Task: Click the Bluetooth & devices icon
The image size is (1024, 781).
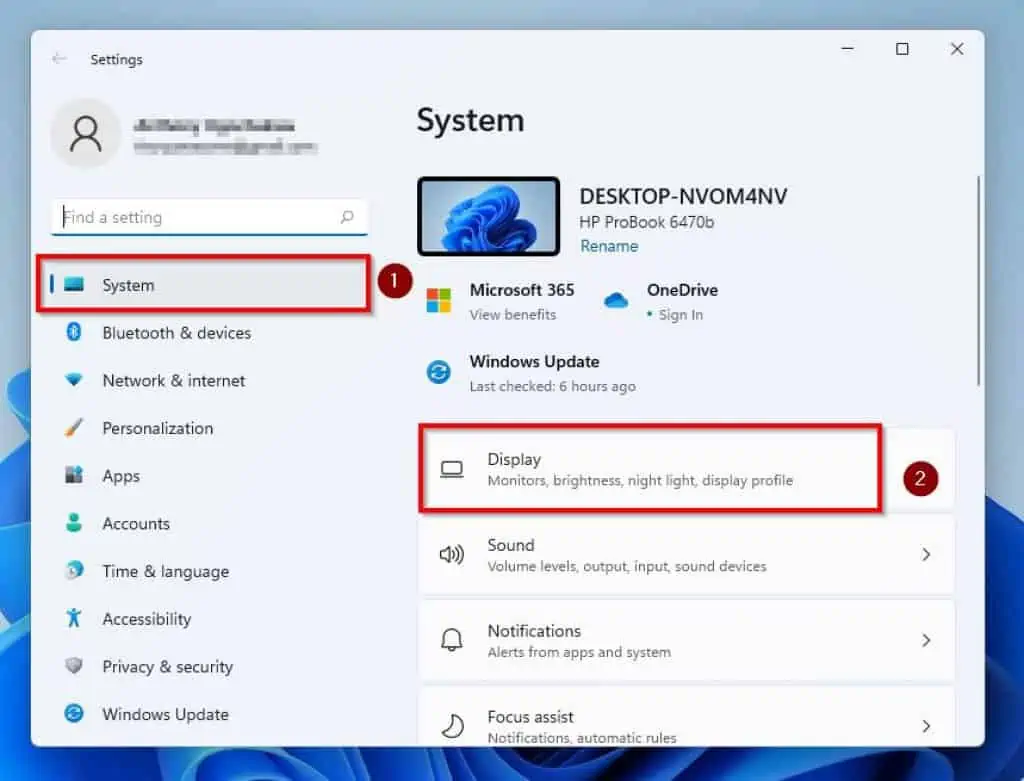Action: coord(73,332)
